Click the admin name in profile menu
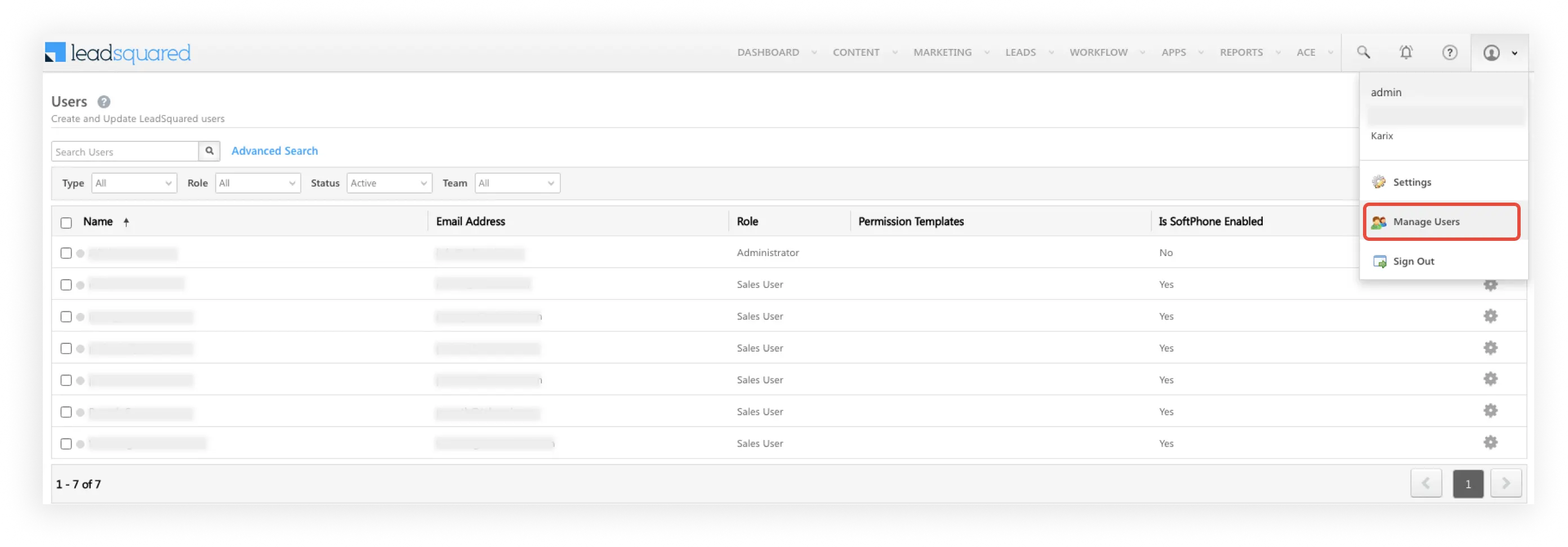The height and width of the screenshot is (547, 1568). click(1386, 92)
